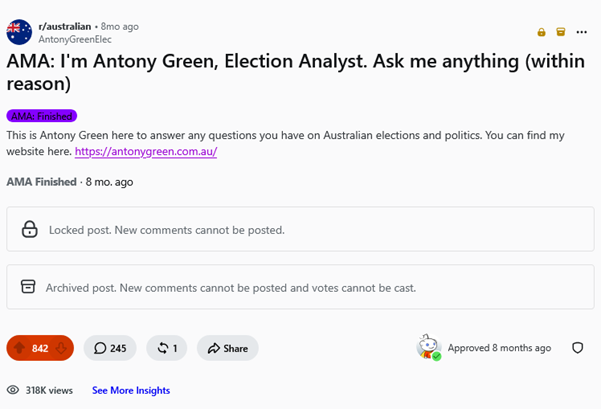Upvote the Antony Green AMA post
This screenshot has height=409, width=601.
(x=20, y=348)
